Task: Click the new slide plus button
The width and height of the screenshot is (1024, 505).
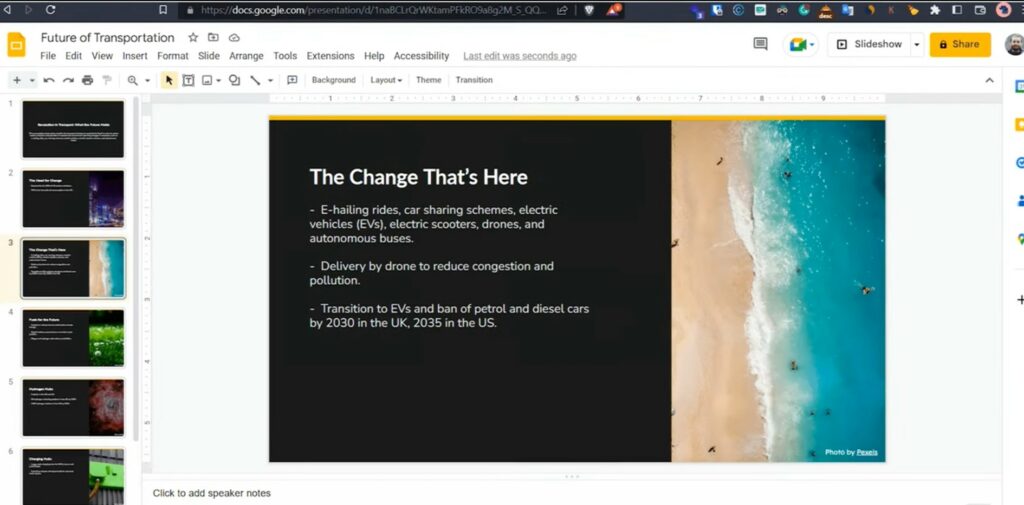Action: [17, 80]
